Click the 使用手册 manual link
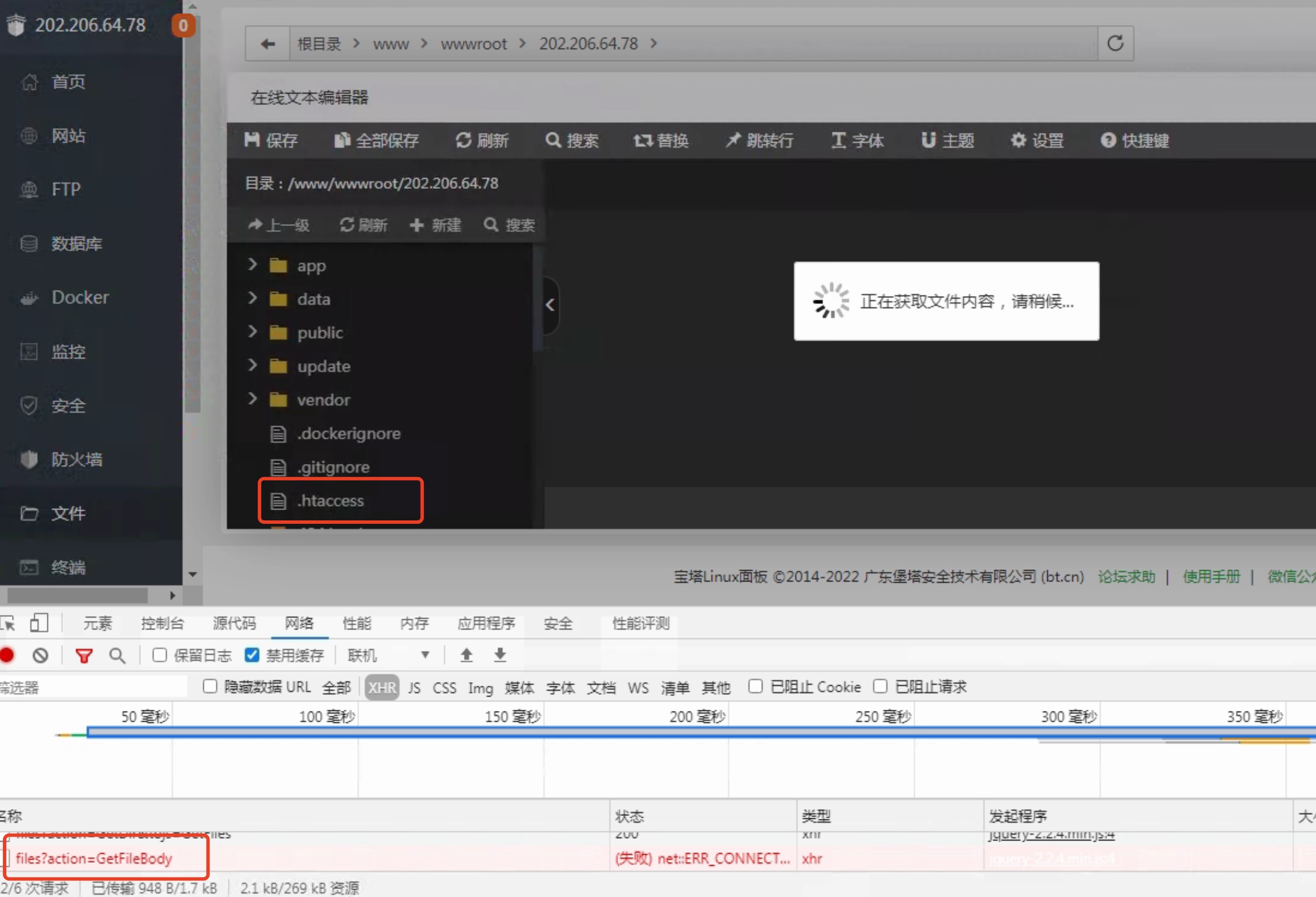Viewport: 1316px width, 897px height. coord(1212,577)
